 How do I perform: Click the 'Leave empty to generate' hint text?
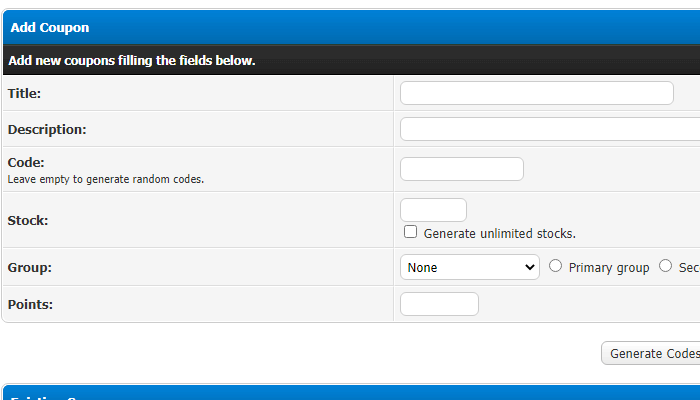pyautogui.click(x=106, y=180)
